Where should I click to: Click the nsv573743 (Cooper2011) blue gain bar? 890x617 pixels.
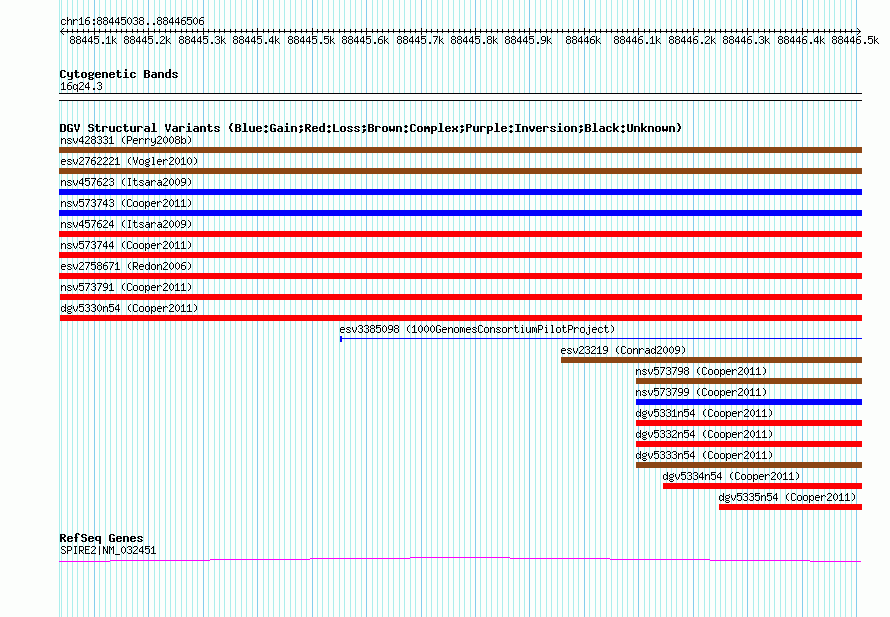coord(460,213)
